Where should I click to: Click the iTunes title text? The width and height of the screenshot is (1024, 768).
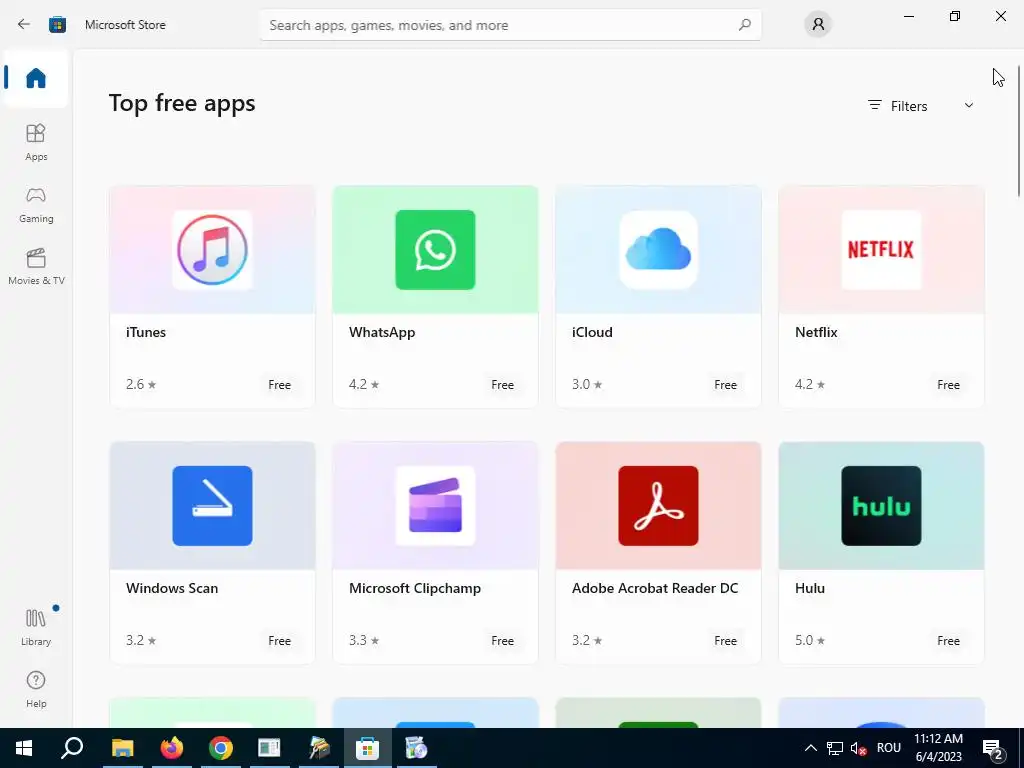coord(146,332)
